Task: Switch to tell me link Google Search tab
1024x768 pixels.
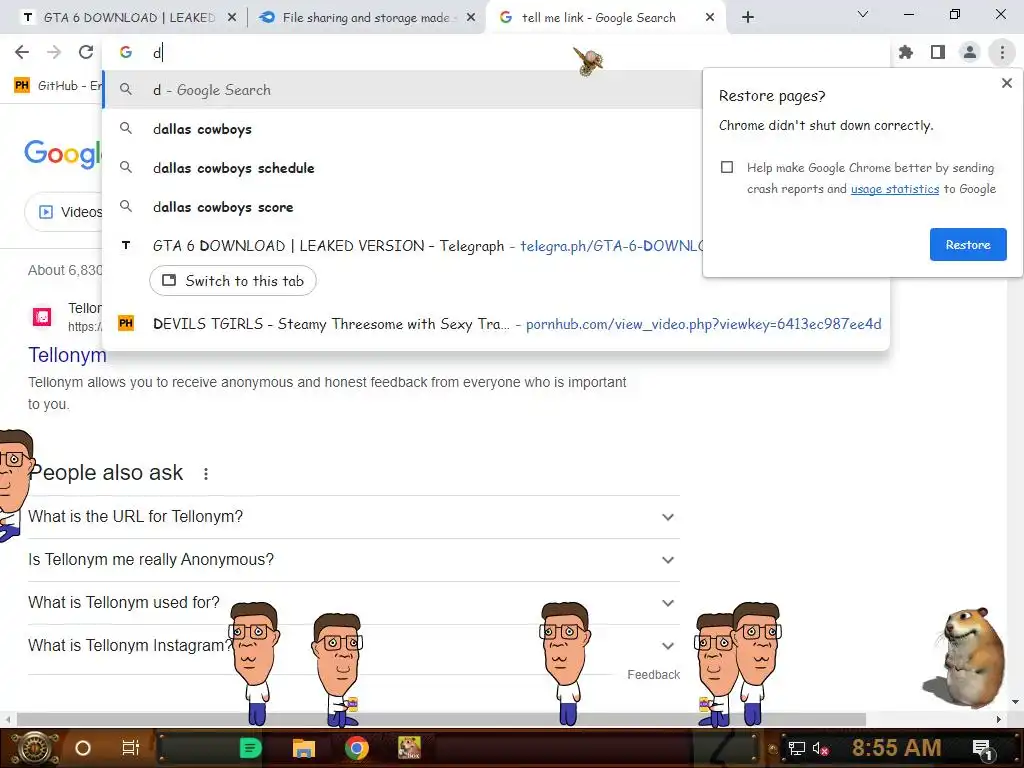Action: 598,18
